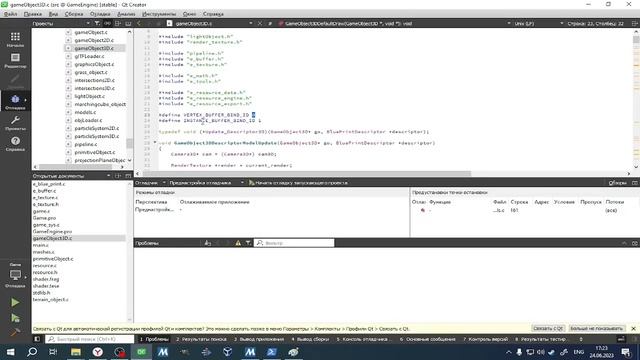
Task: Close the Open Documents panel
Action: point(128,176)
